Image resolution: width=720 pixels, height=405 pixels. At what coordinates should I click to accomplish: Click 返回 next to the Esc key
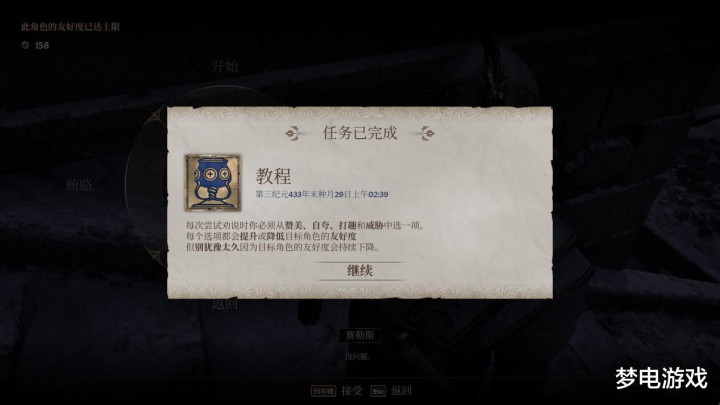coord(401,391)
